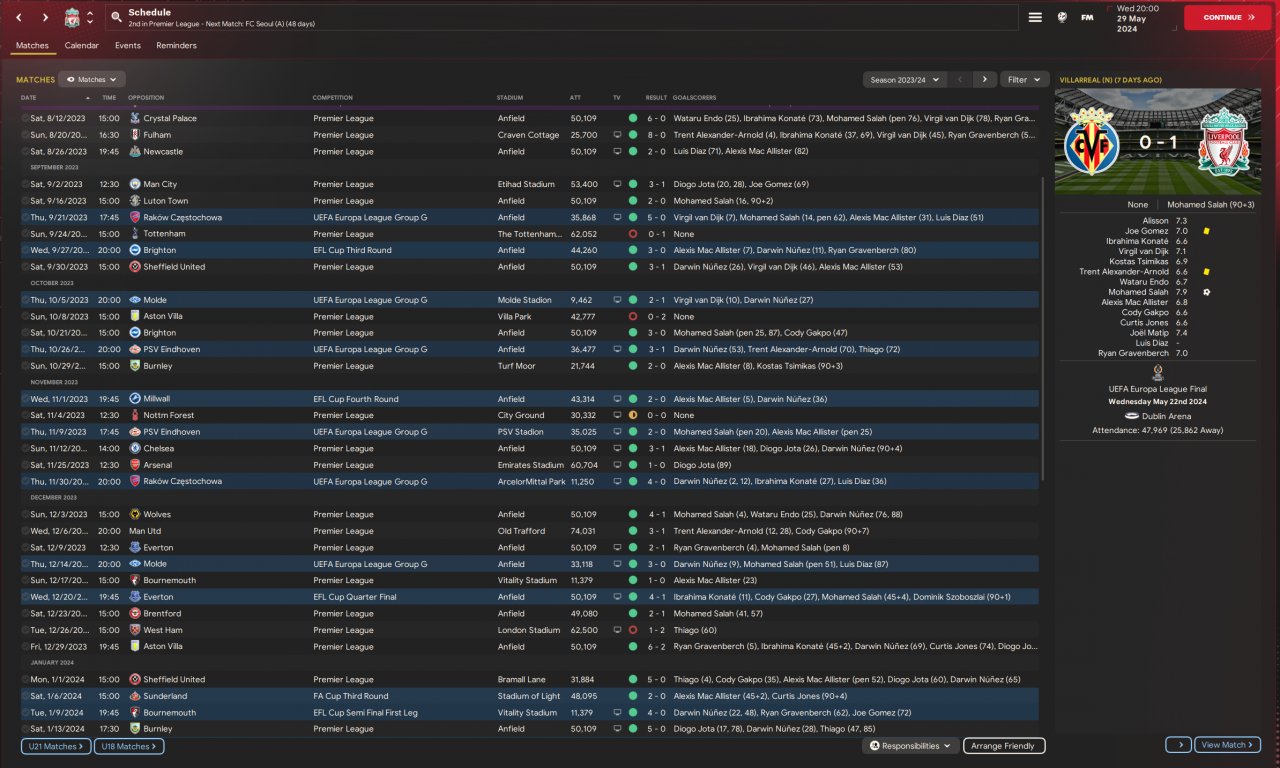Select the Sheffield United row on 1/1/2024
The image size is (1280, 768).
coord(530,680)
